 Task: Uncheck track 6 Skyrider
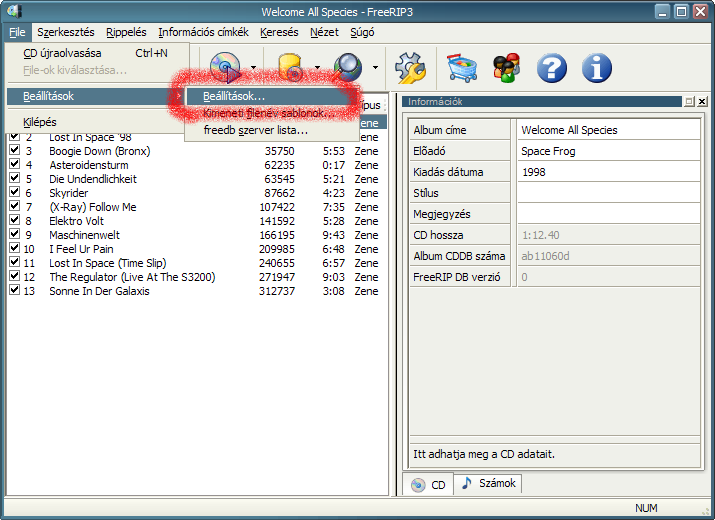(15, 192)
